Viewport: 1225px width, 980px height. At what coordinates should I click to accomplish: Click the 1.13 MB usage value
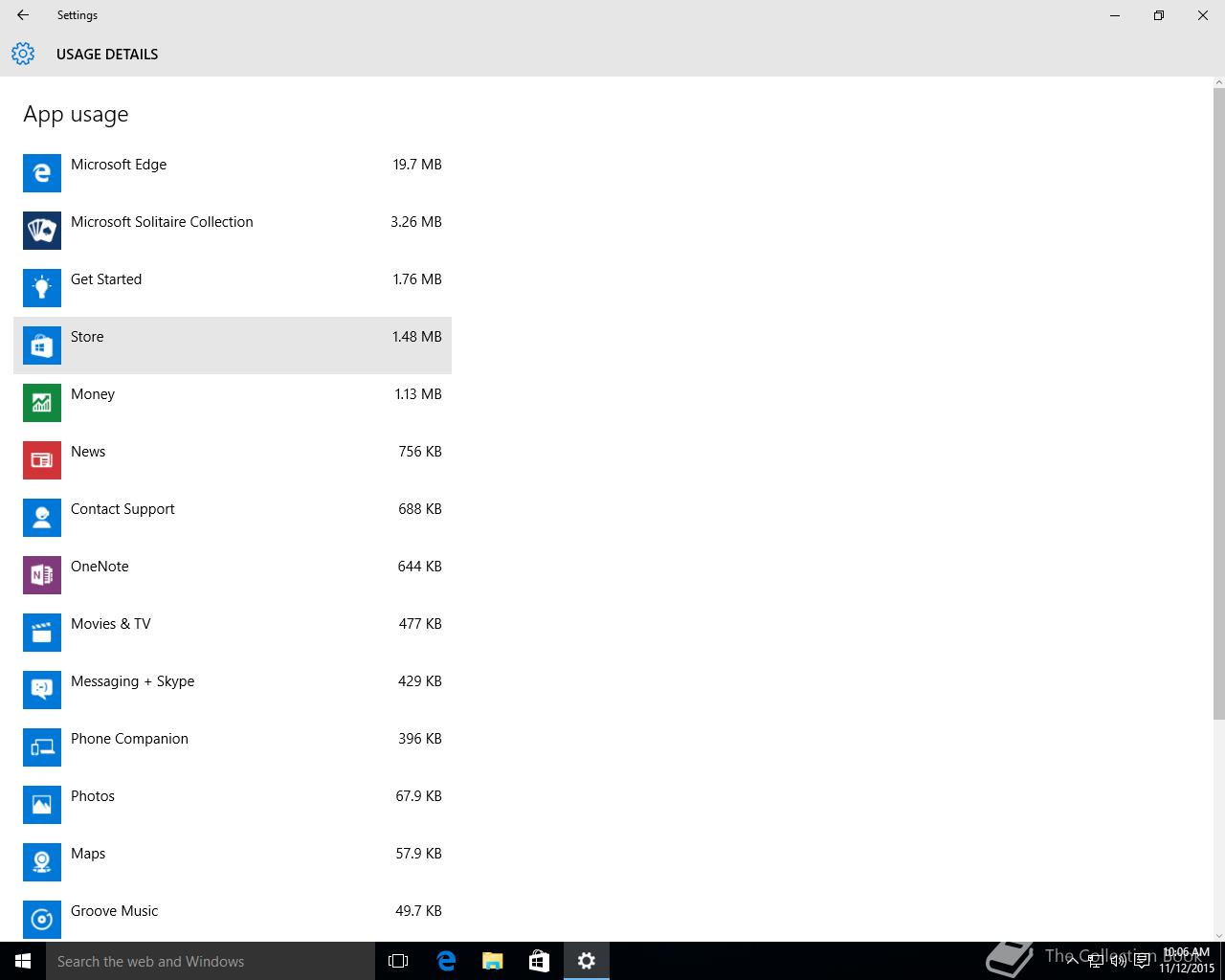click(418, 394)
